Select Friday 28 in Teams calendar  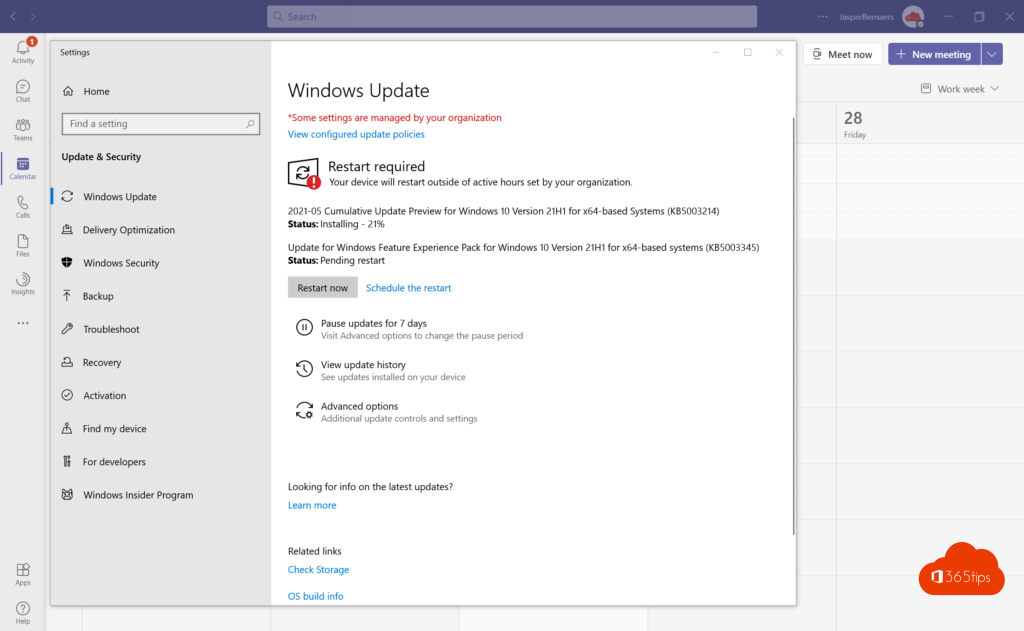(x=854, y=123)
